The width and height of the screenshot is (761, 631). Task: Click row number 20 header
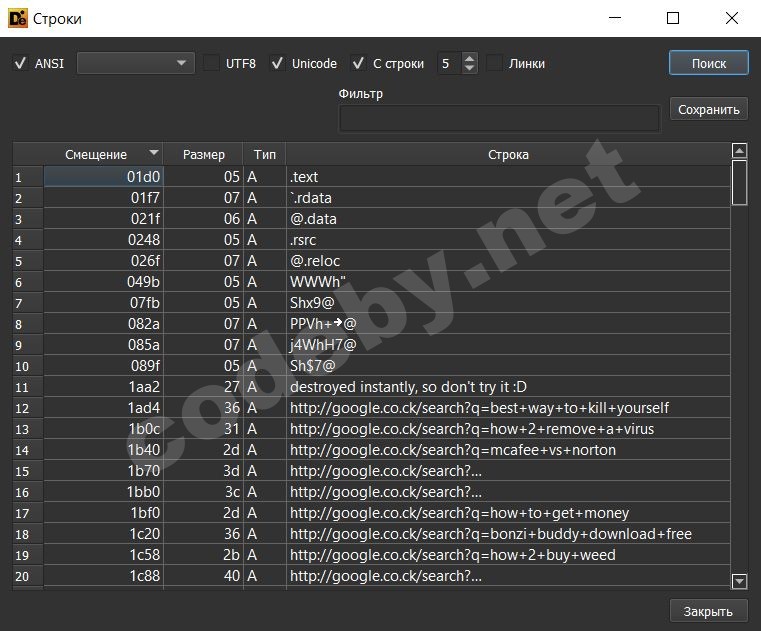(x=28, y=576)
